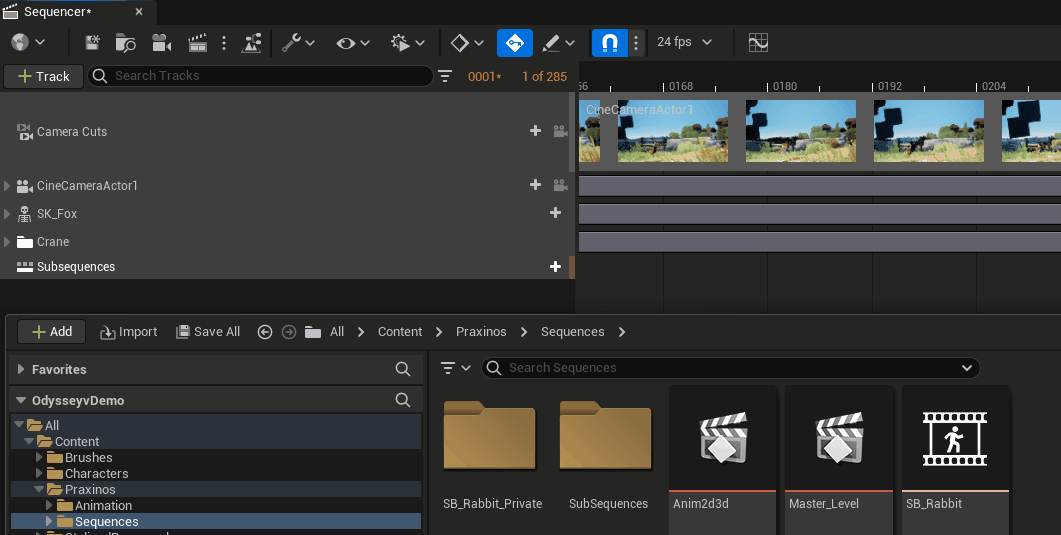Click the track filter icon next to search

[x=445, y=76]
